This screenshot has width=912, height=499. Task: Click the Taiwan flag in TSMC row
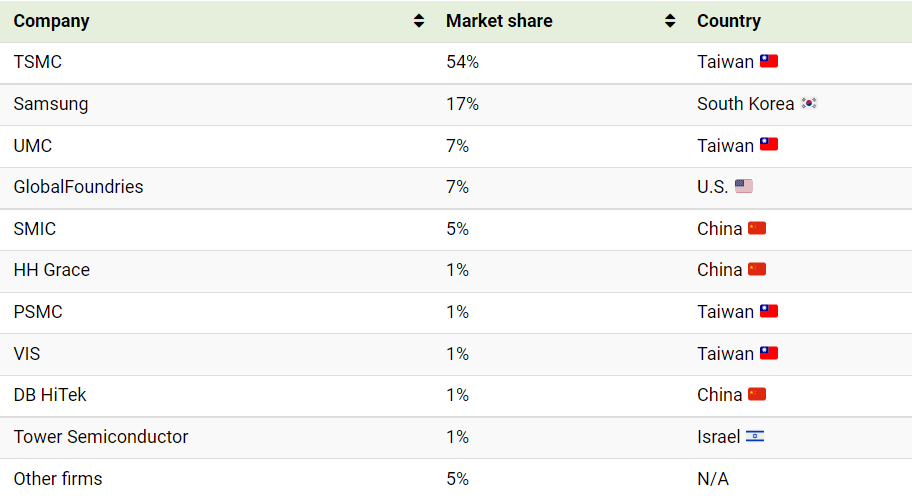[x=769, y=61]
